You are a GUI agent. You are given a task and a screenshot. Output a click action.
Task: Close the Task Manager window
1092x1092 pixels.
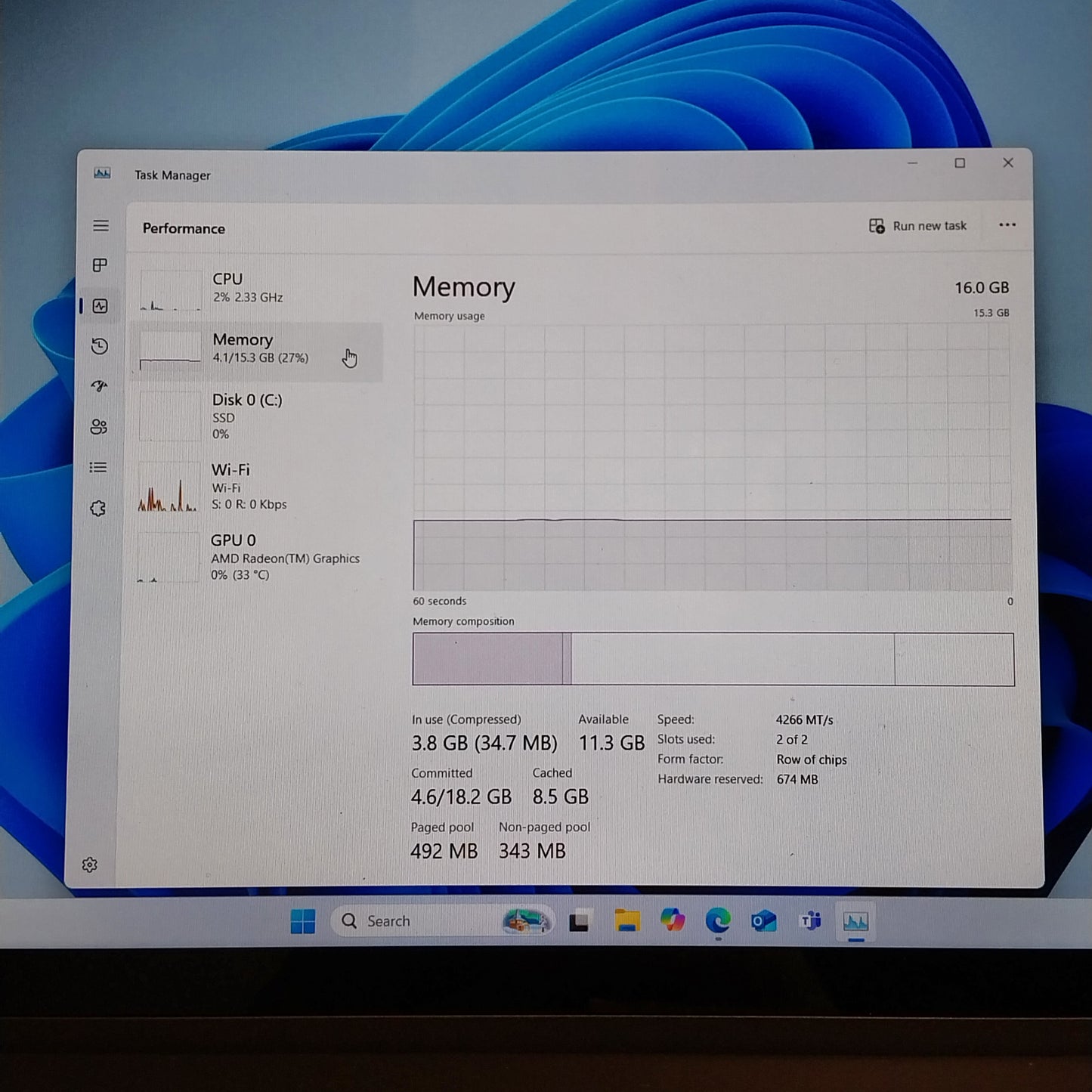(1007, 162)
